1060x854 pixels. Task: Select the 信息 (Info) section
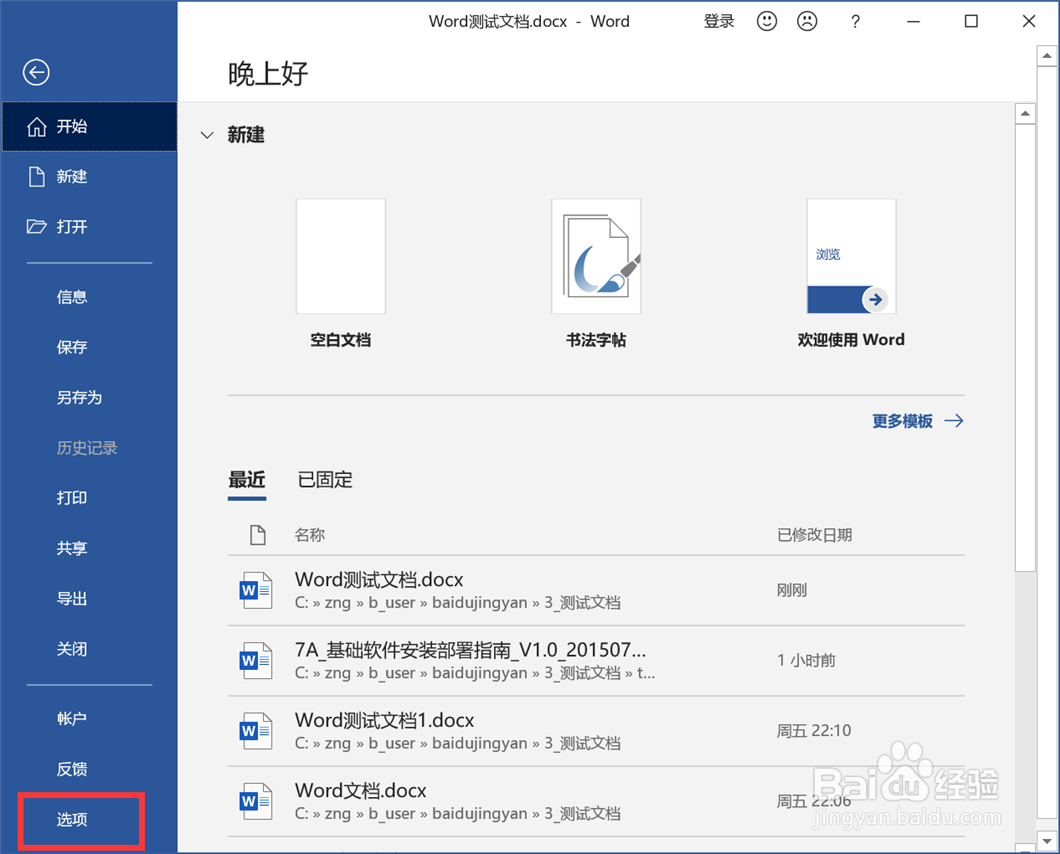(71, 296)
